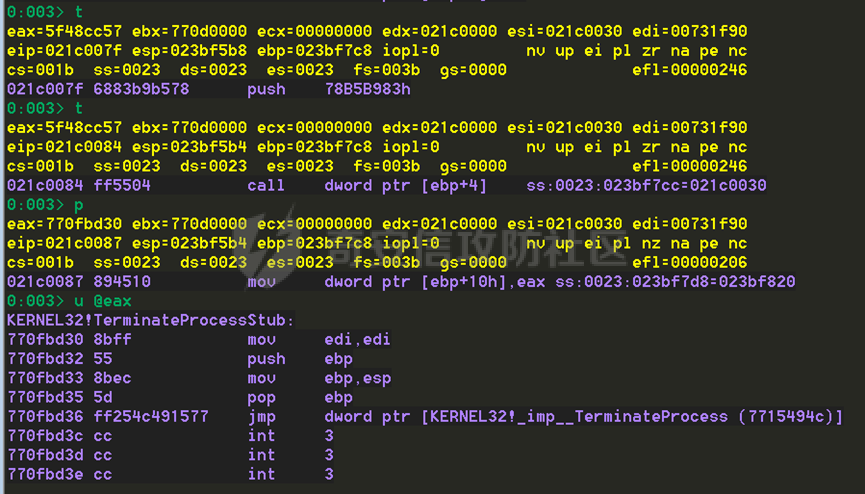The width and height of the screenshot is (865, 494).
Task: Click the eax=770fbd30 register value
Action: 64,224
